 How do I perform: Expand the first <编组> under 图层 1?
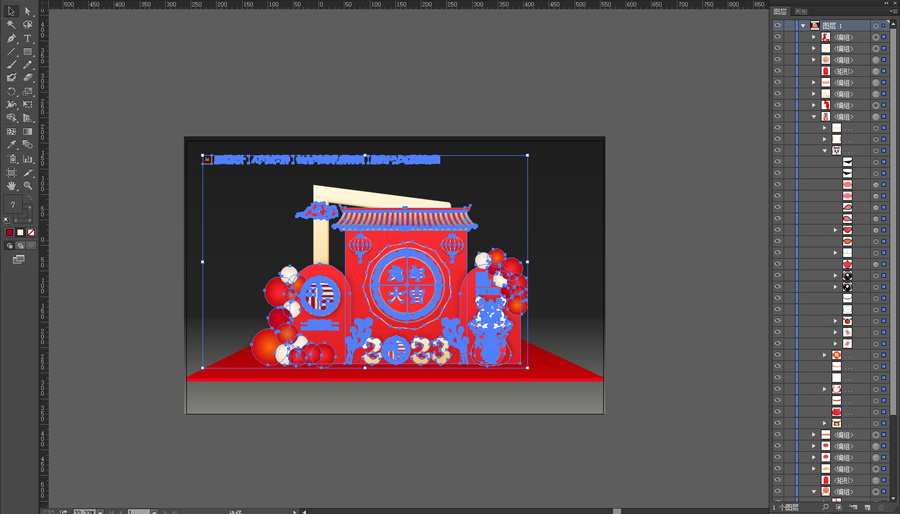click(x=814, y=37)
